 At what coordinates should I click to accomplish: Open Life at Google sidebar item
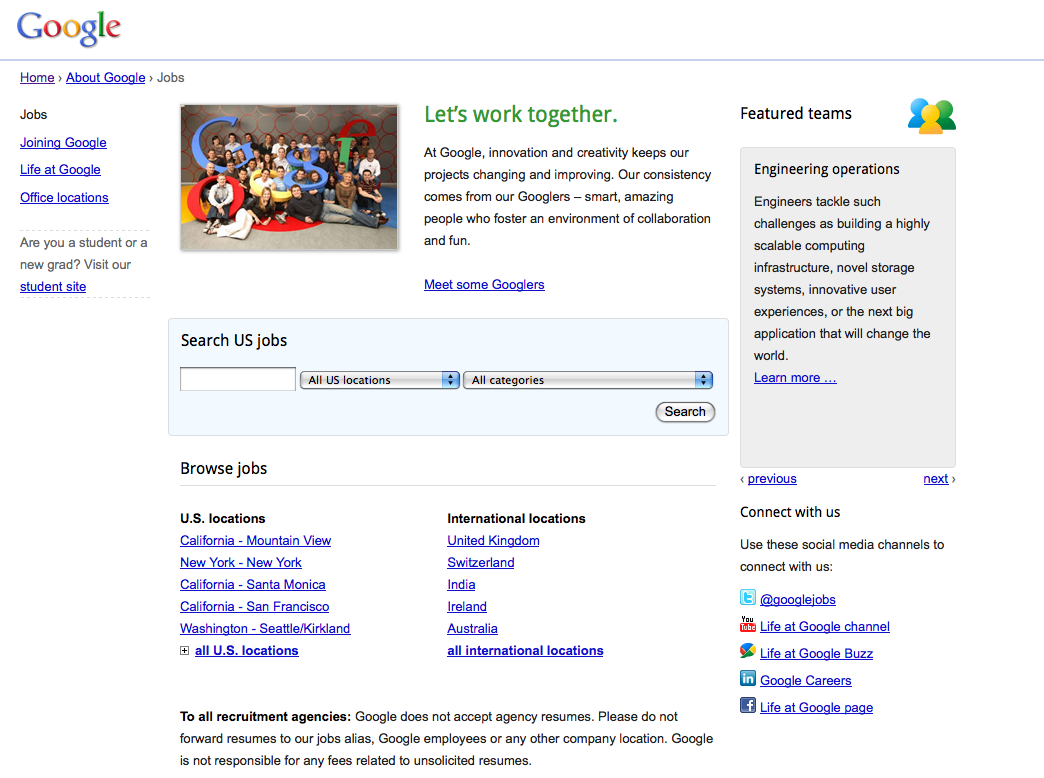coord(60,170)
